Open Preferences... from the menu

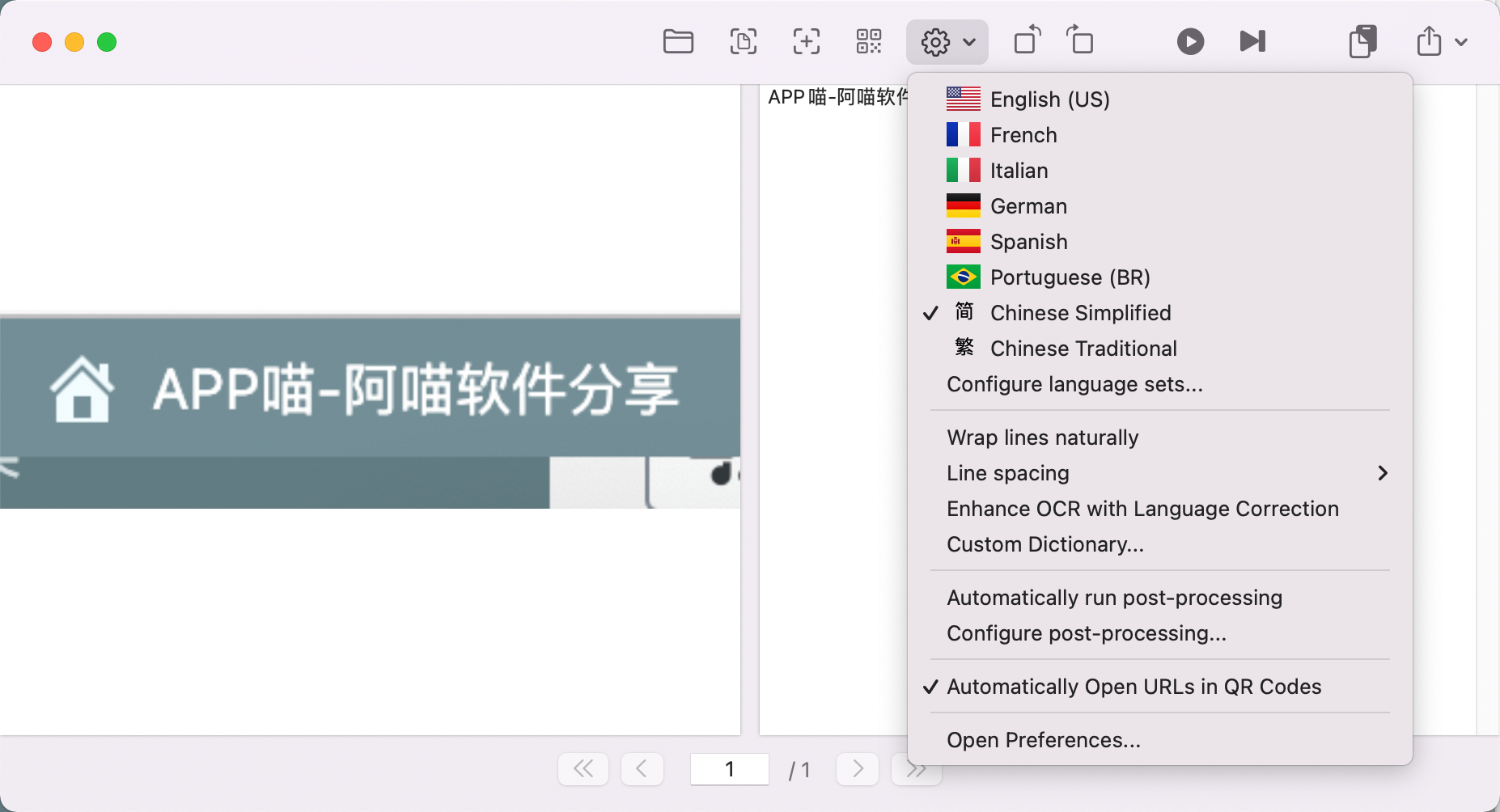click(1160, 740)
